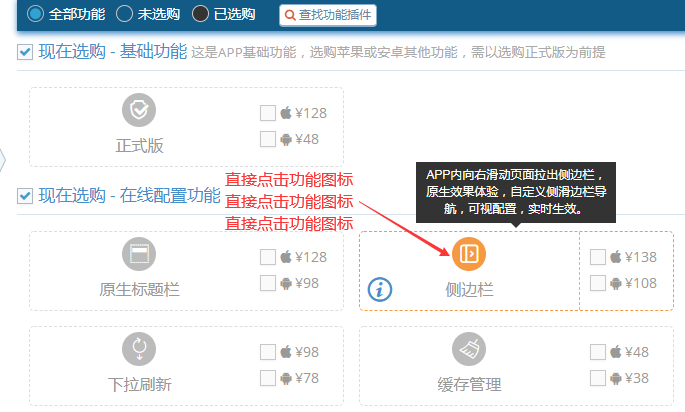This screenshot has width=685, height=412.
Task: Click the ¥38 price in 缓存管理
Action: coord(637,378)
